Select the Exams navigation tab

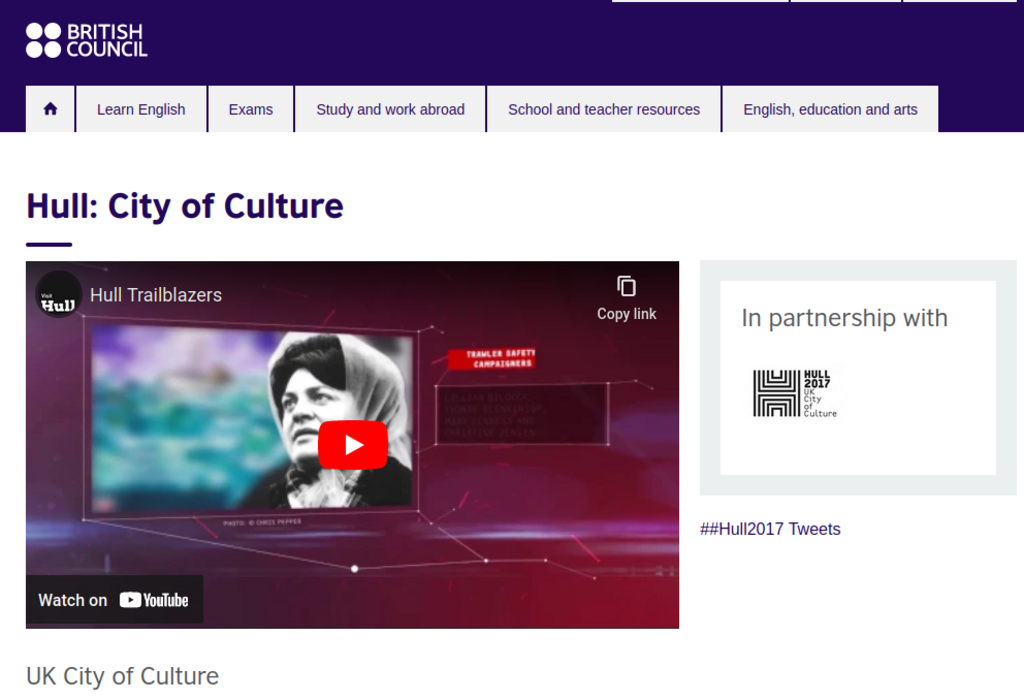click(x=250, y=108)
